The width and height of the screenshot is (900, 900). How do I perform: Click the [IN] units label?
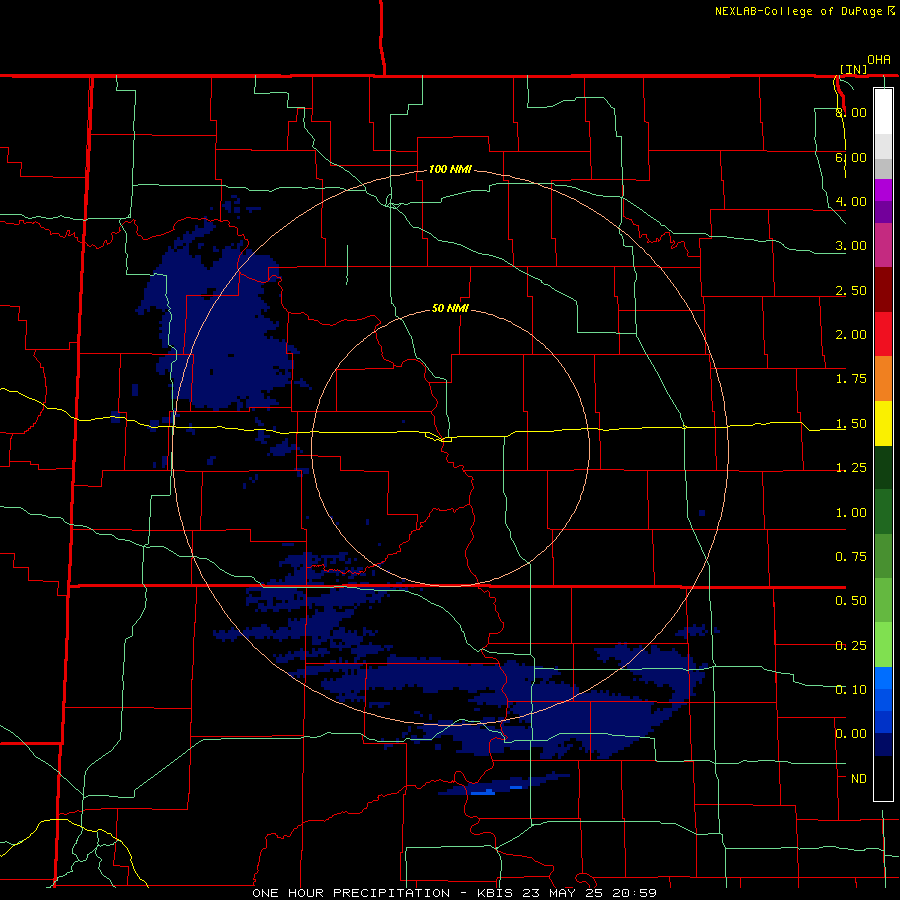tap(853, 69)
